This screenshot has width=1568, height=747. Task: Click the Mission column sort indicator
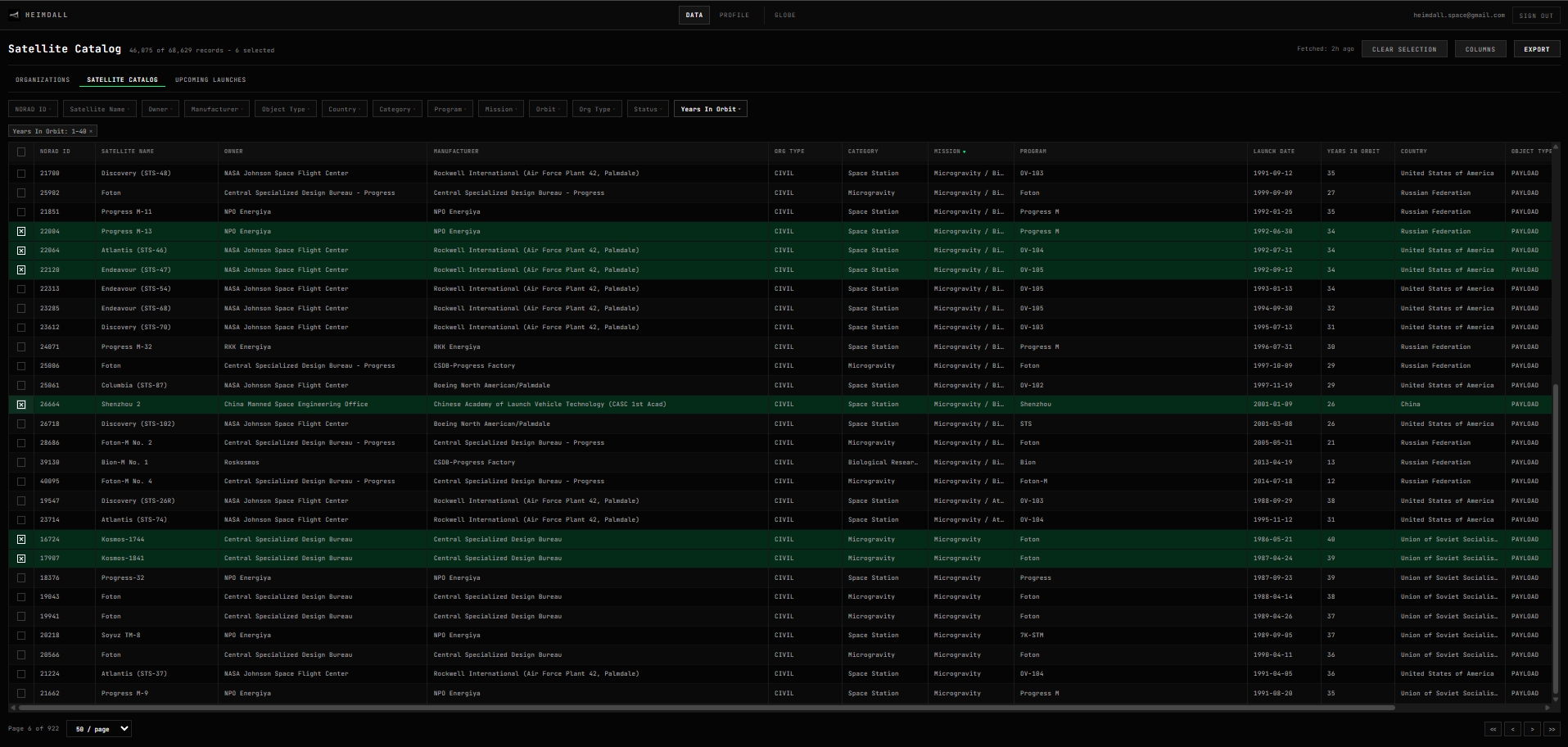click(x=965, y=152)
